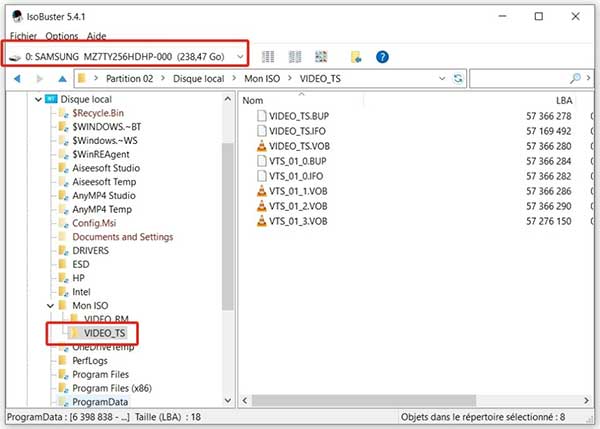
Task: Click the first view mode icon in toolbar
Action: (269, 57)
